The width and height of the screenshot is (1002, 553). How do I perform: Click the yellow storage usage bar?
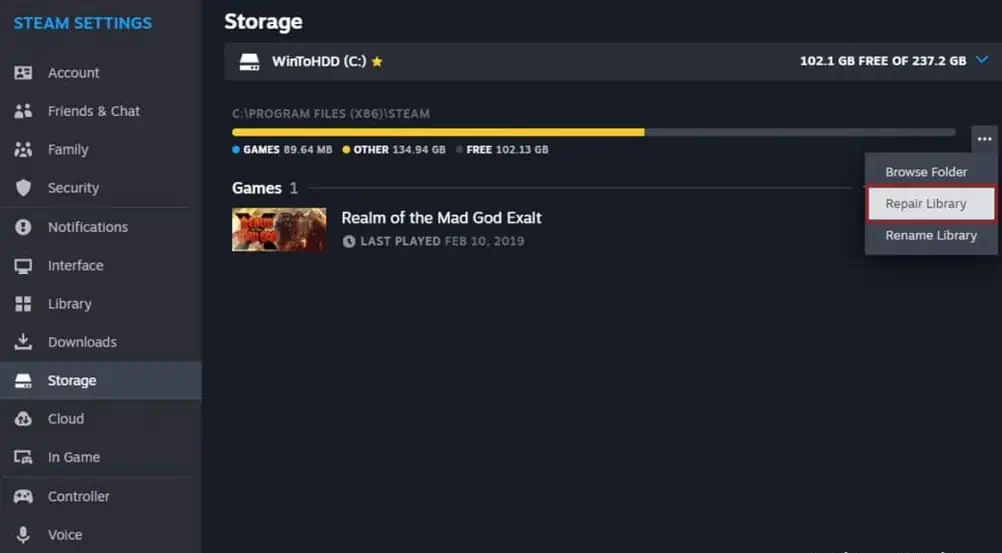(438, 132)
